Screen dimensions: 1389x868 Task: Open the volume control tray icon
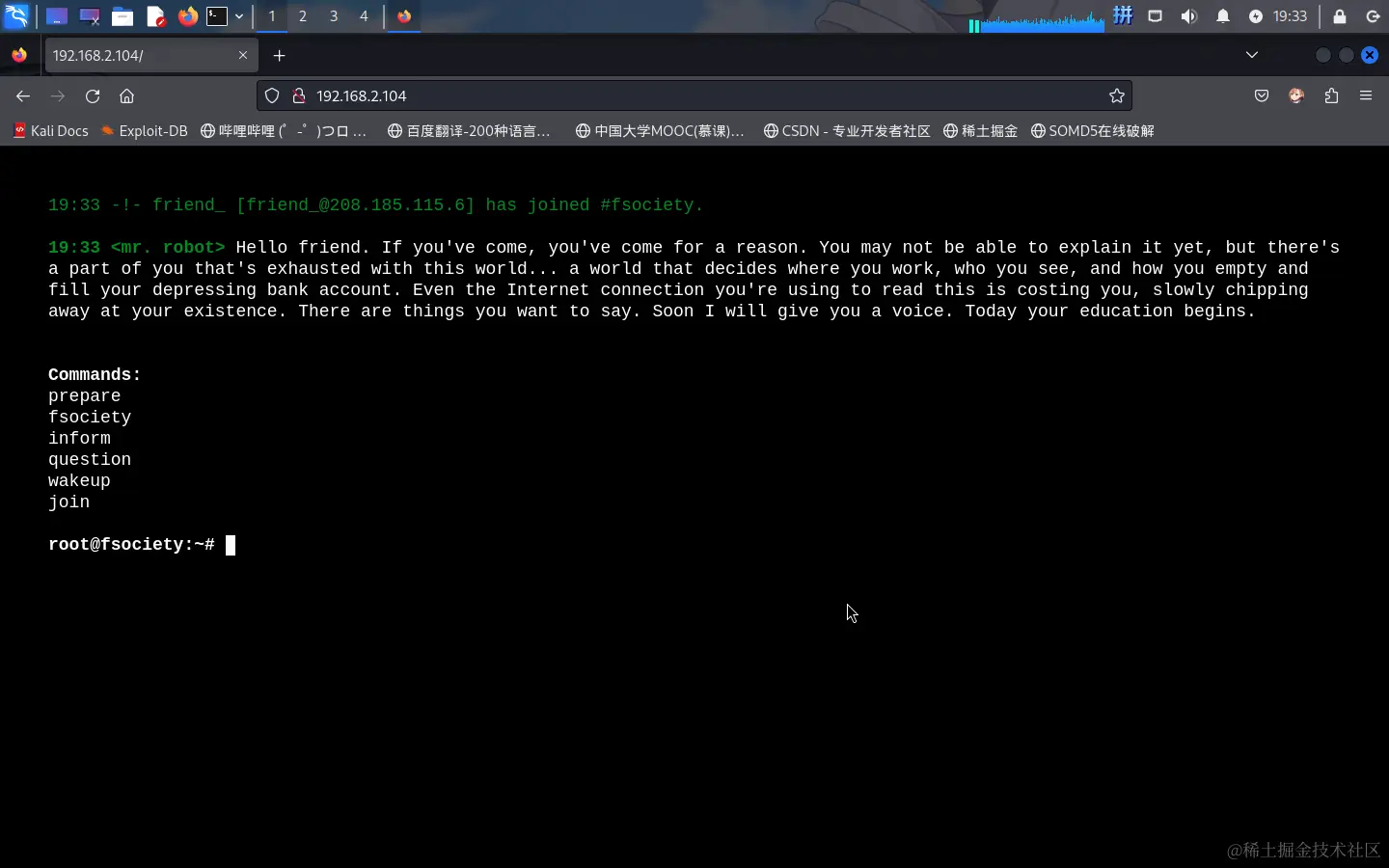click(x=1189, y=16)
